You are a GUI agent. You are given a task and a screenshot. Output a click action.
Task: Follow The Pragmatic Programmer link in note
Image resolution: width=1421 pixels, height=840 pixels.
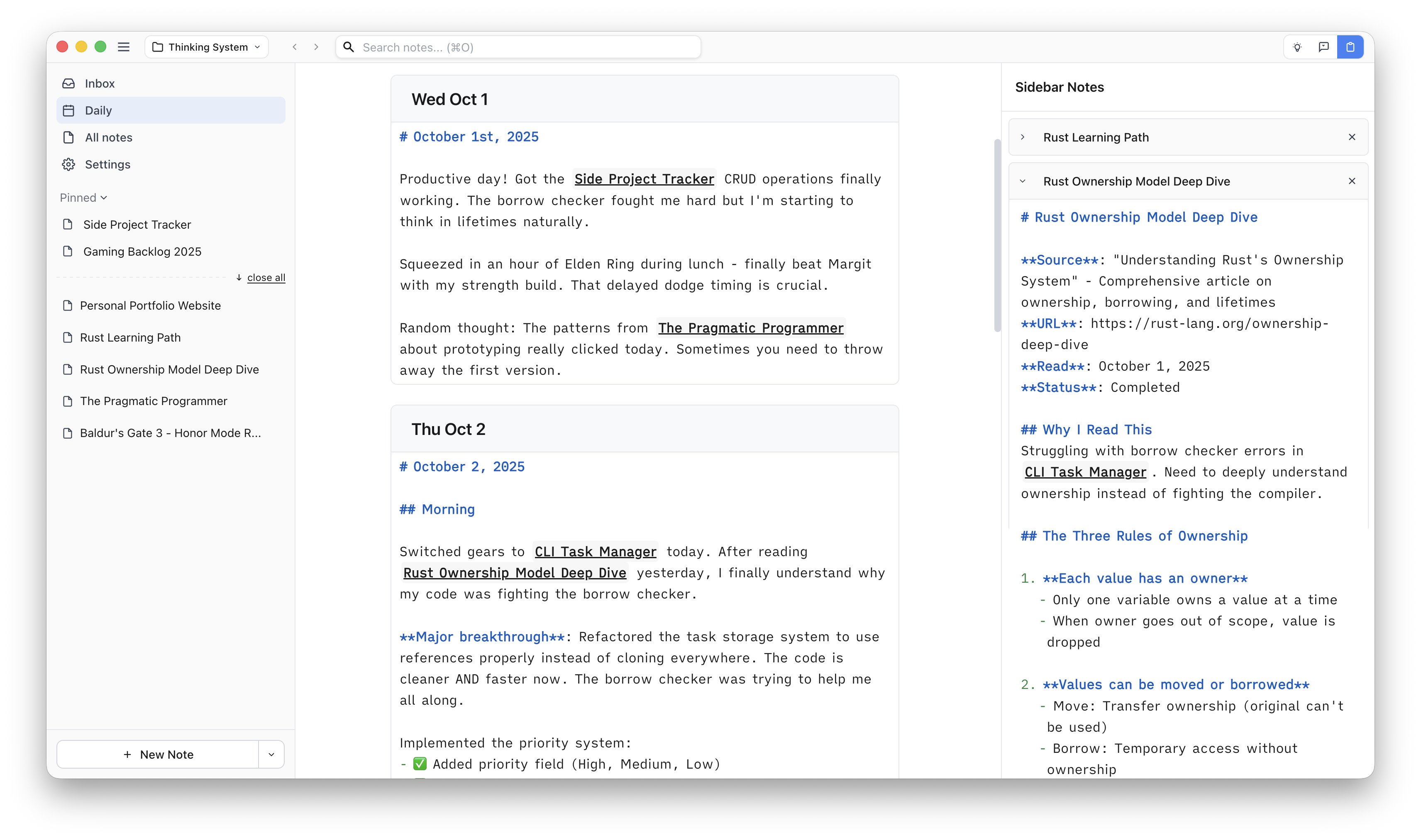[750, 328]
